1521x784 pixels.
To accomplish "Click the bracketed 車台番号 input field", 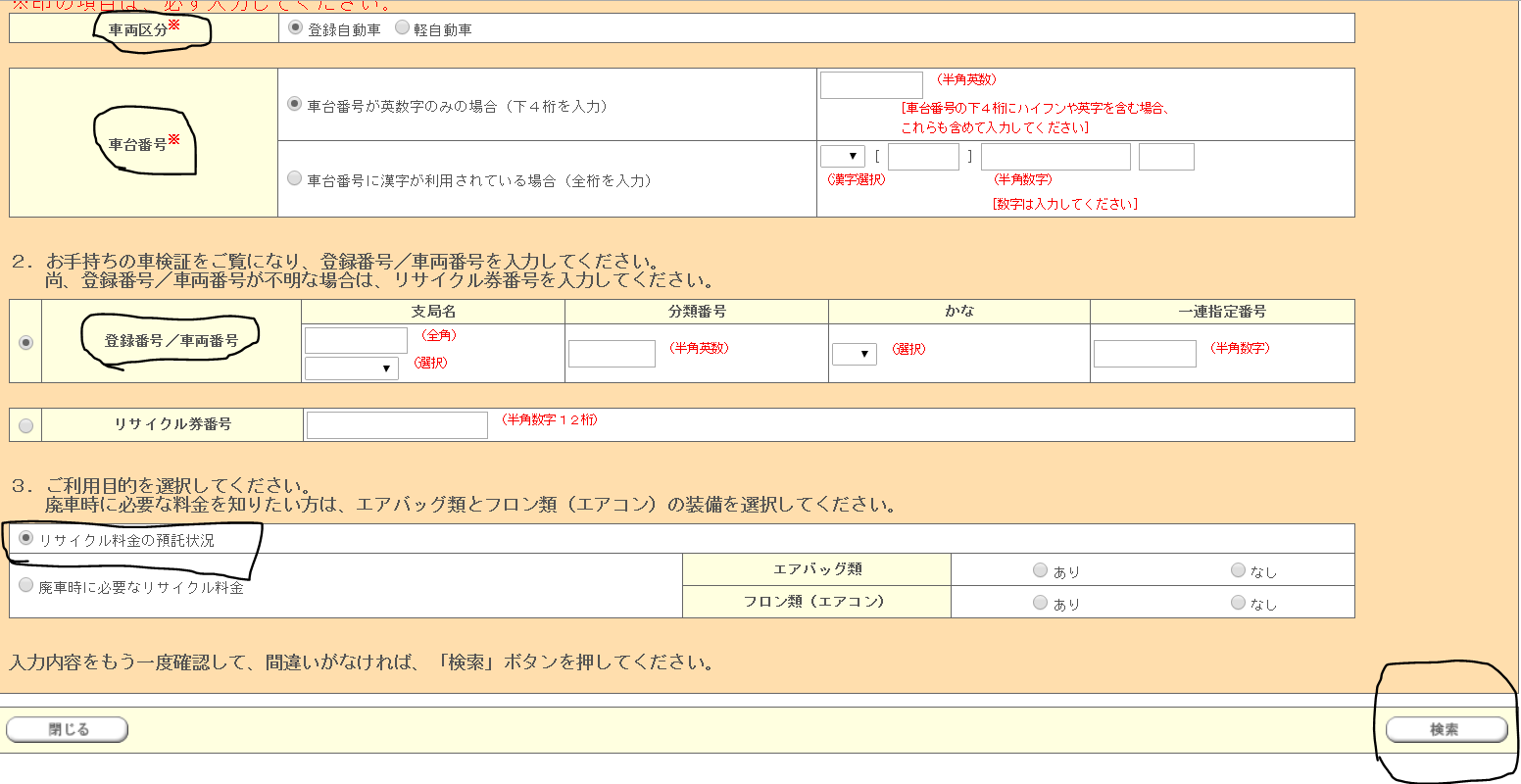I will click(x=923, y=157).
